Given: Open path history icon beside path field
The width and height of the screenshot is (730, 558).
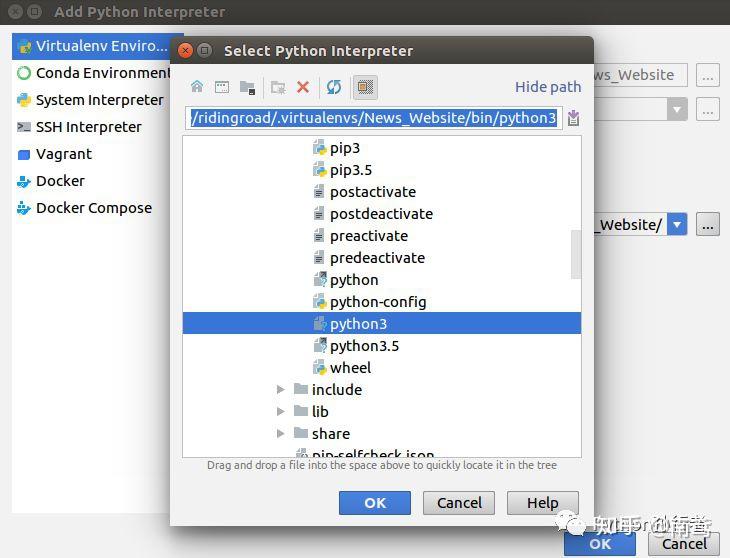Looking at the screenshot, I should [x=574, y=118].
